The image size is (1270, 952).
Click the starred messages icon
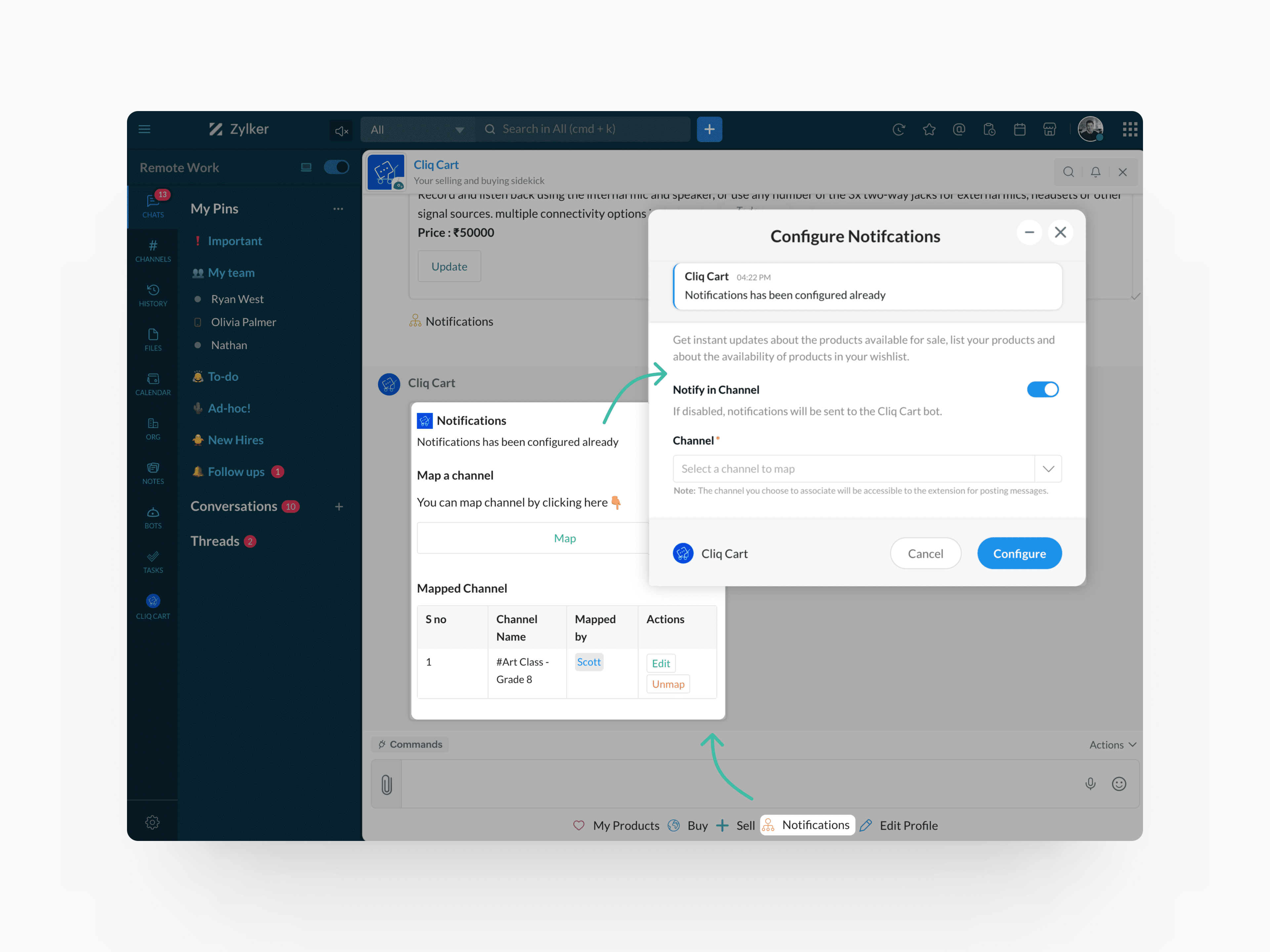tap(929, 130)
